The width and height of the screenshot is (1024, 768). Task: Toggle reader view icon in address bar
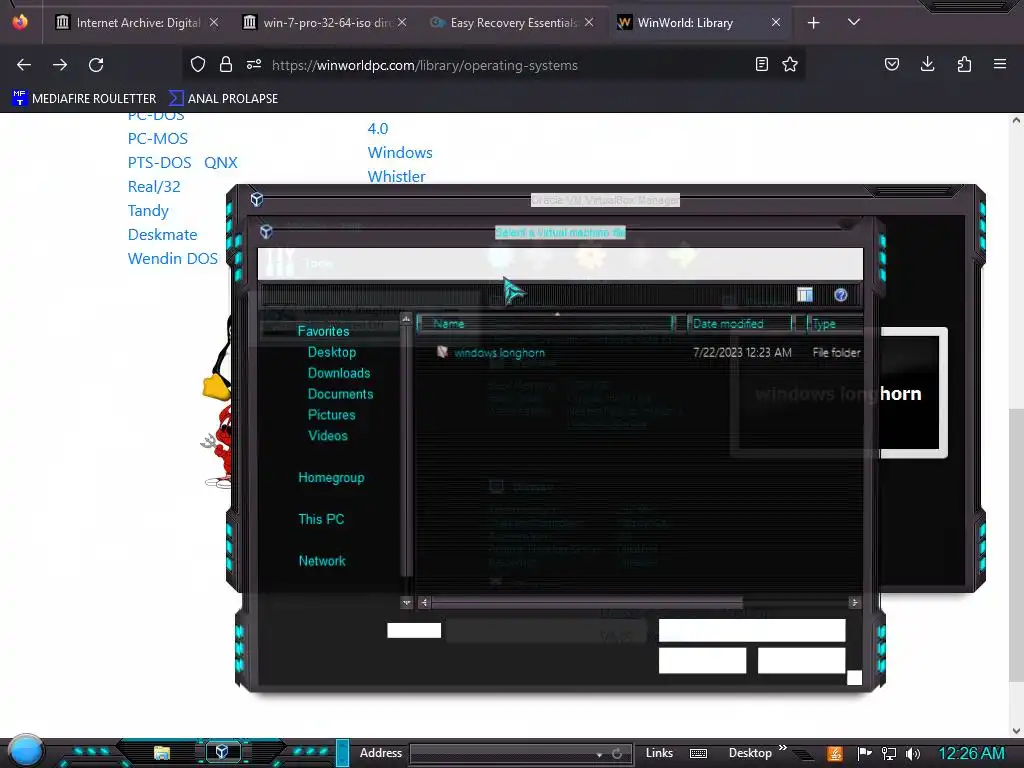click(x=761, y=64)
